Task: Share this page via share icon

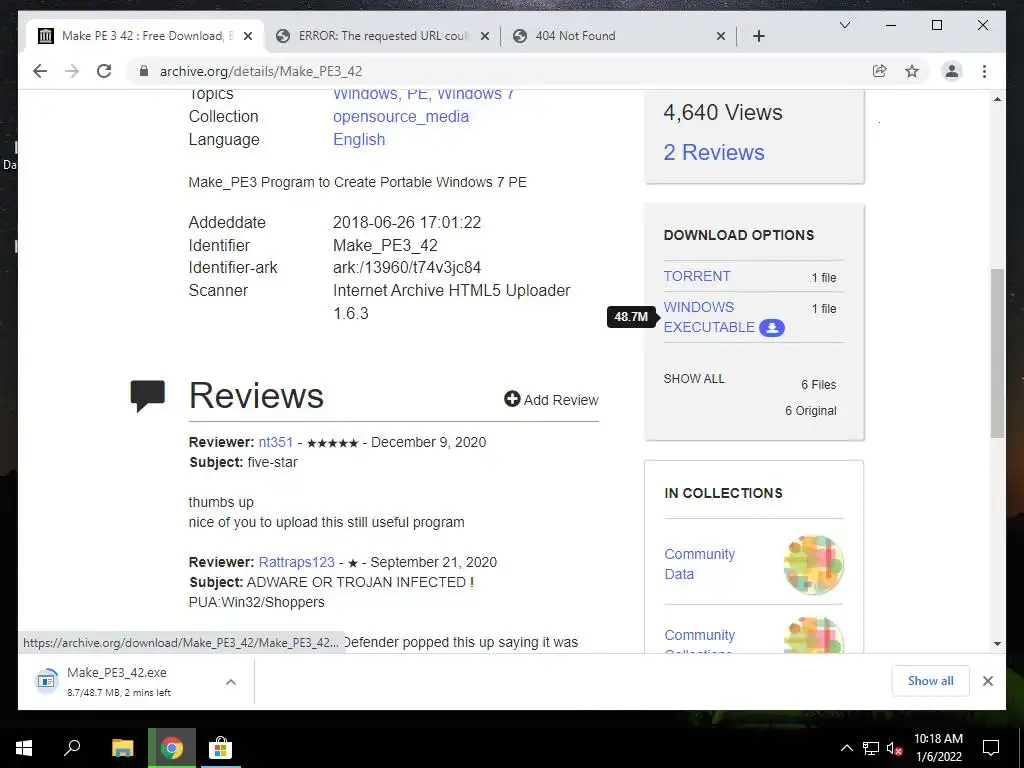Action: point(880,71)
